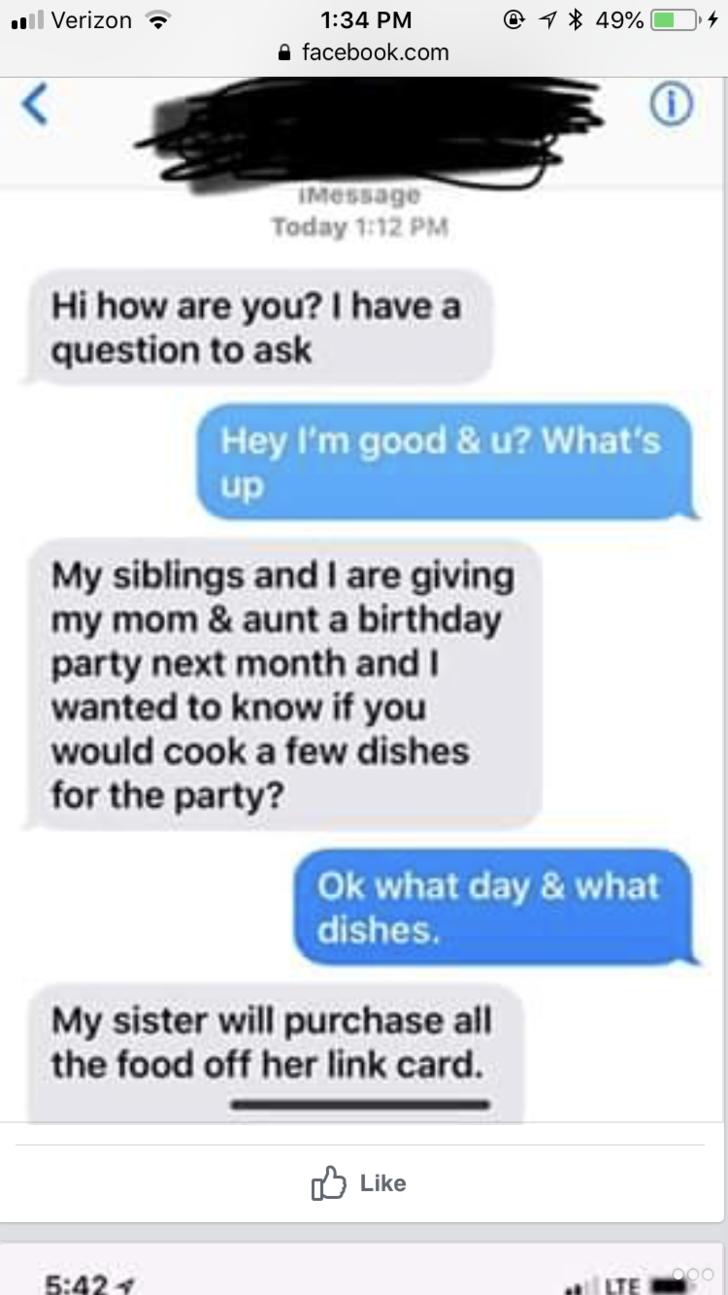Tap the back chevron in the iMessage header

point(35,105)
